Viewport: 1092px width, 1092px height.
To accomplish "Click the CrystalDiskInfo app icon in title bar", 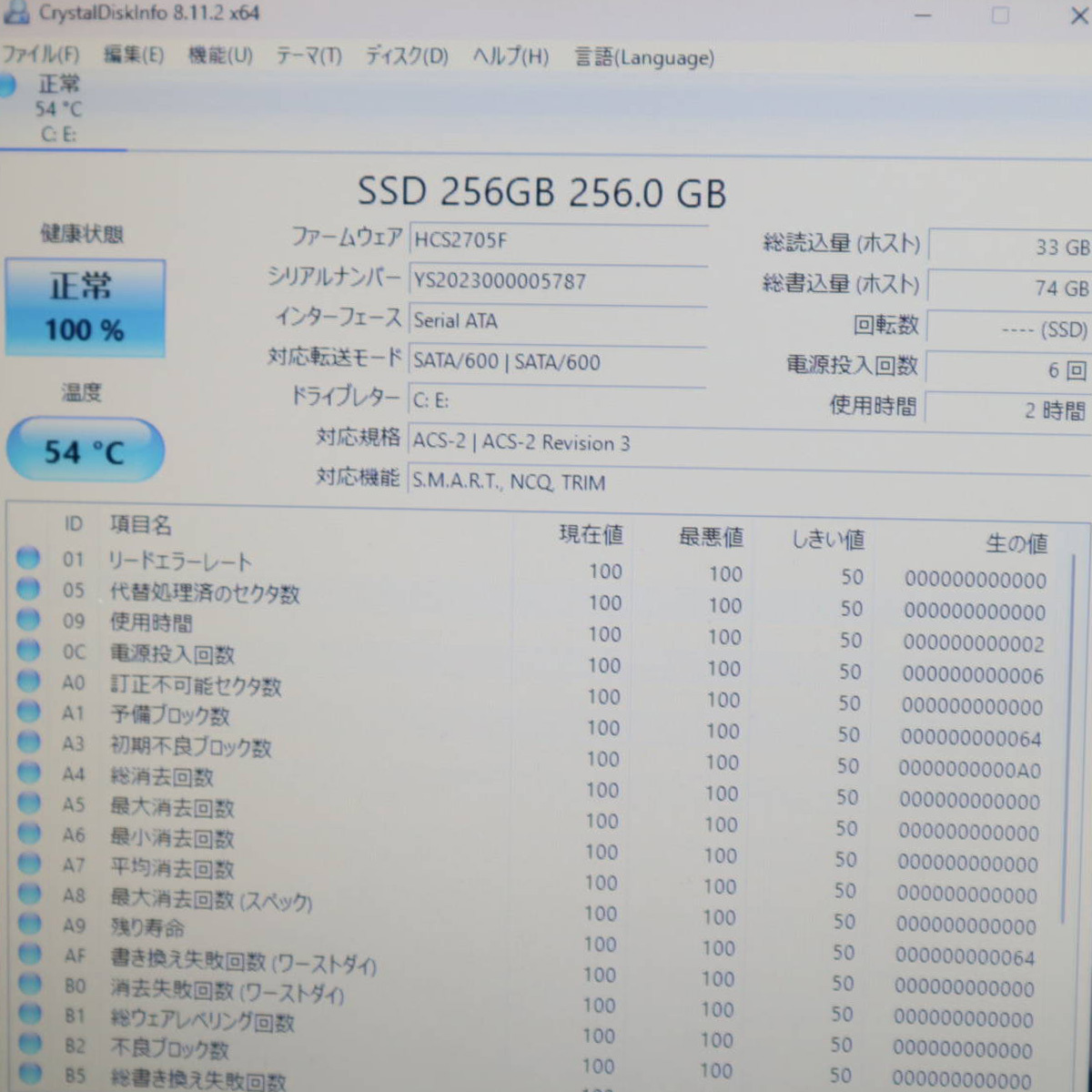I will 15,12.
